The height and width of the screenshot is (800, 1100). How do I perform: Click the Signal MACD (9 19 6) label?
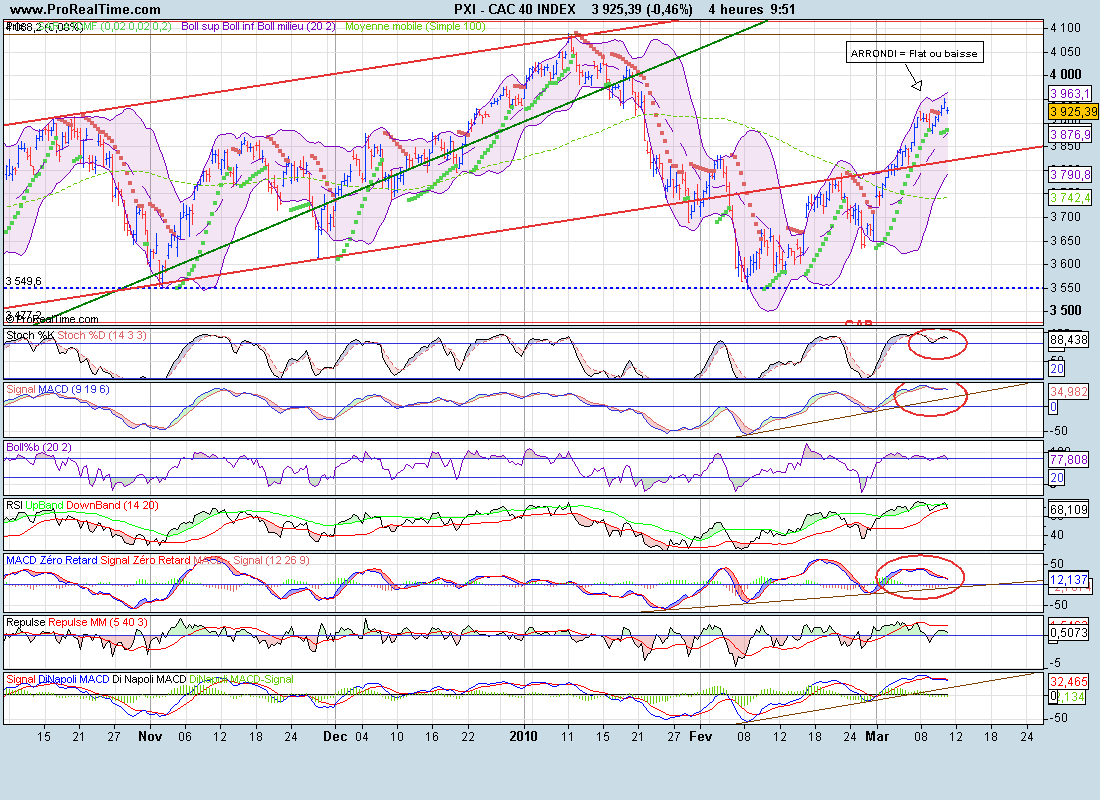pos(58,389)
